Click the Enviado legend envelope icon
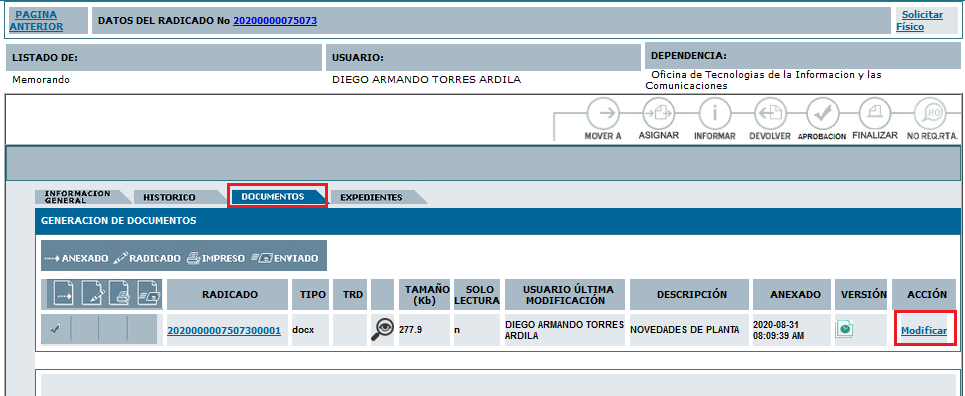The height and width of the screenshot is (396, 965). click(x=261, y=258)
